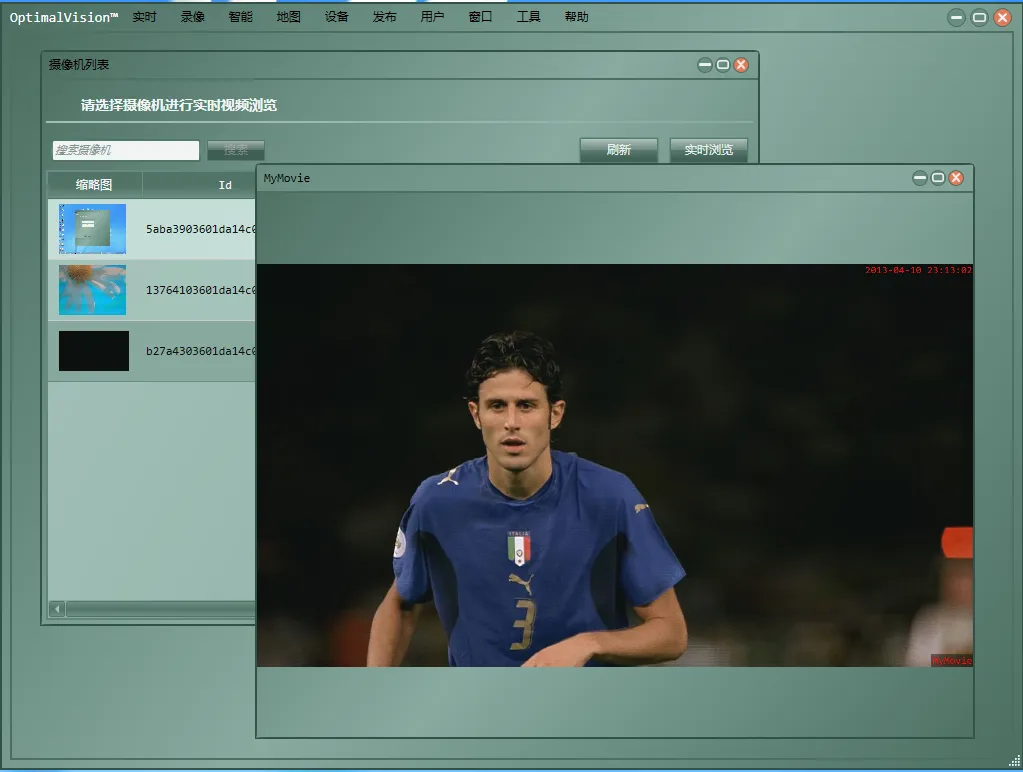Click the 摄像机列表 window title
This screenshot has width=1023, height=772.
click(x=79, y=65)
